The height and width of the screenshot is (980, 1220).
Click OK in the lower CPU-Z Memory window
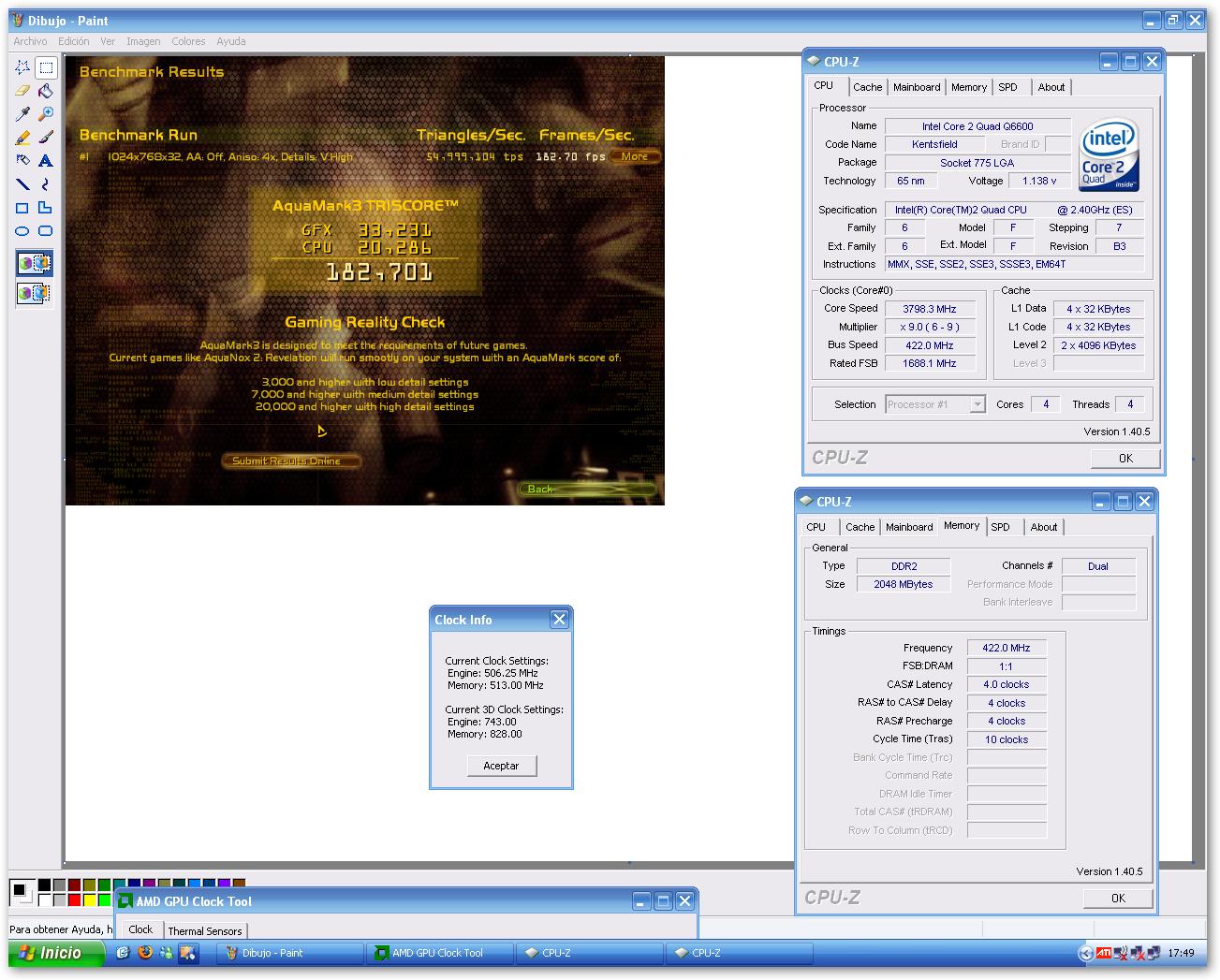(1118, 898)
